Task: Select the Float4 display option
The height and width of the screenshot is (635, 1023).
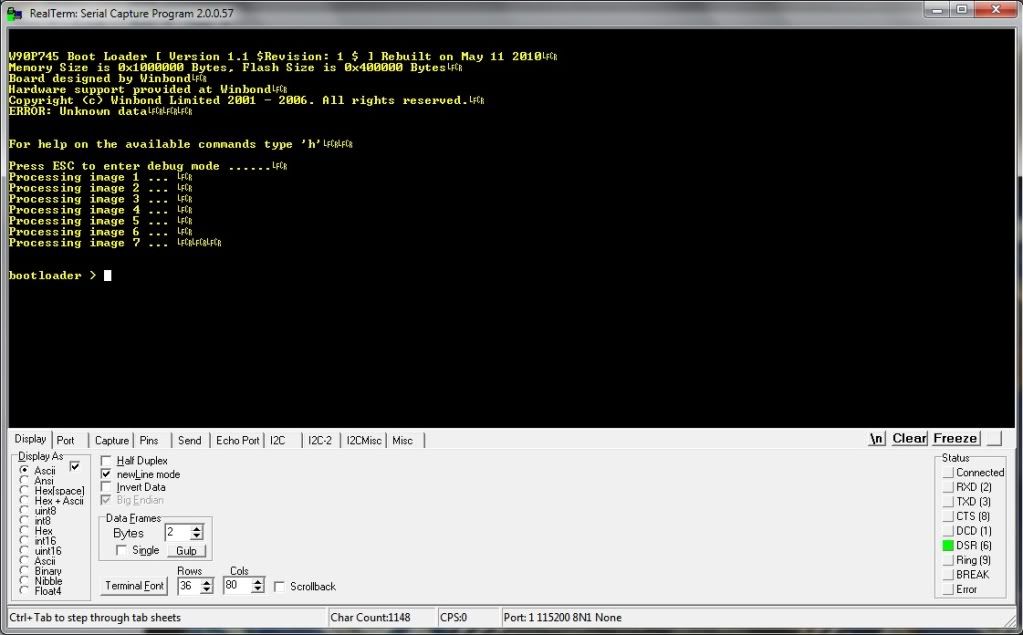Action: tap(24, 591)
